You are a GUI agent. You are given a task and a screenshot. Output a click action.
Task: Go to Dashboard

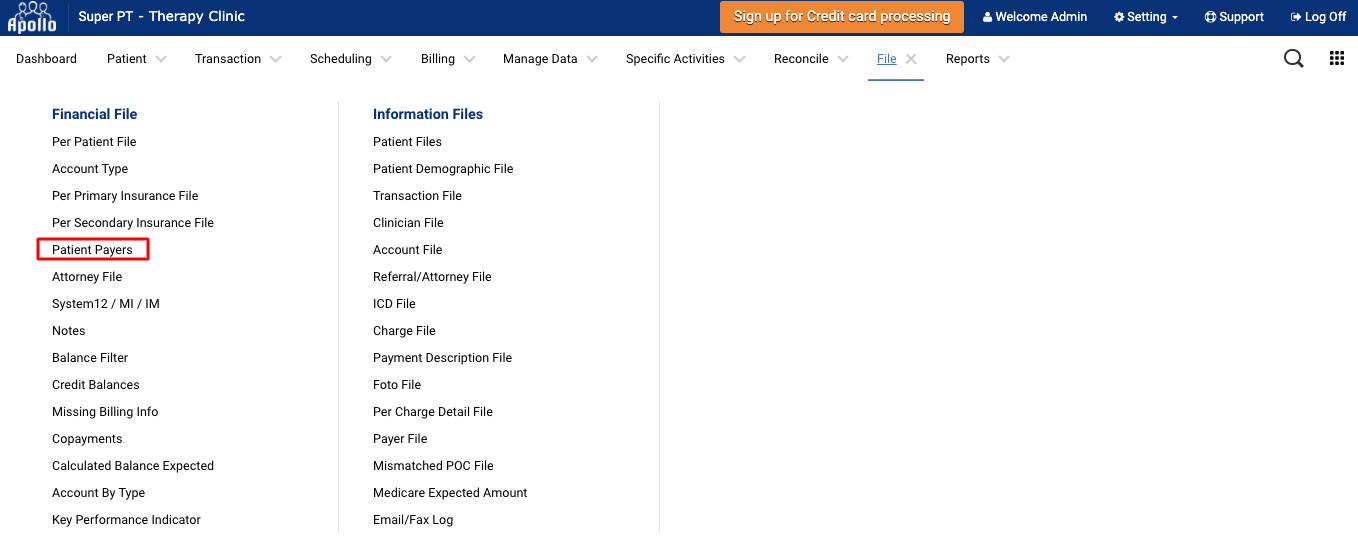(x=46, y=59)
